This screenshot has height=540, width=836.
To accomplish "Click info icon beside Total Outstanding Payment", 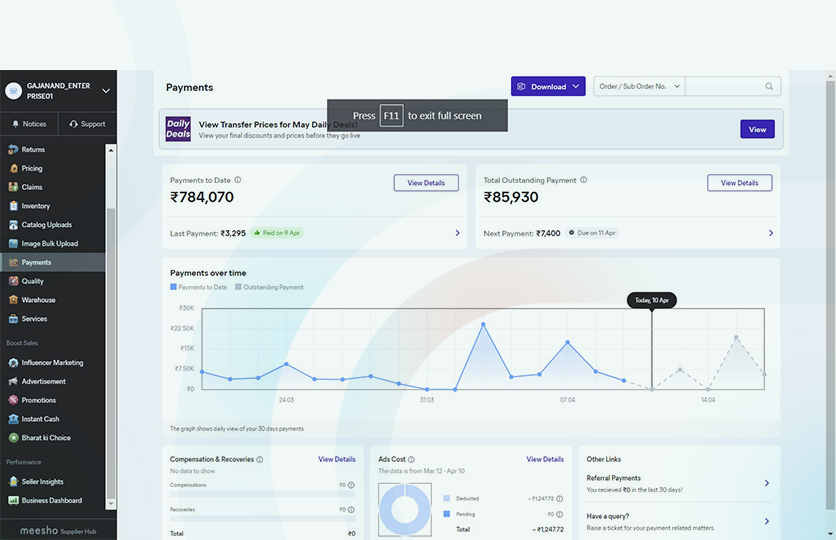I will pyautogui.click(x=583, y=180).
